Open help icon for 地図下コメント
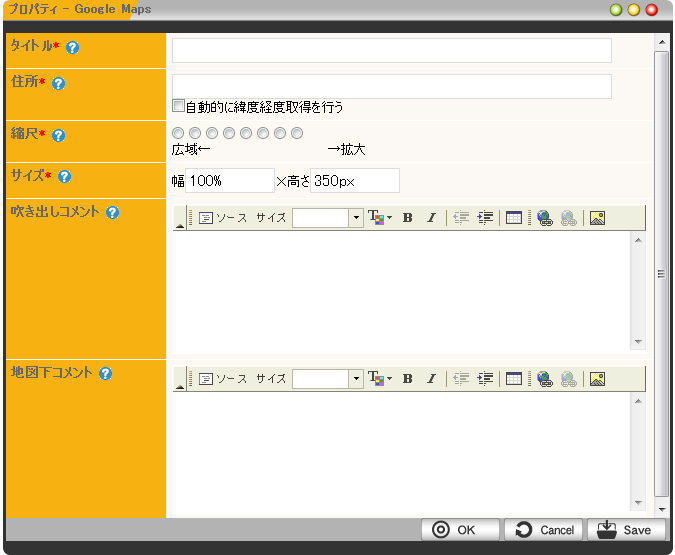 [105, 373]
